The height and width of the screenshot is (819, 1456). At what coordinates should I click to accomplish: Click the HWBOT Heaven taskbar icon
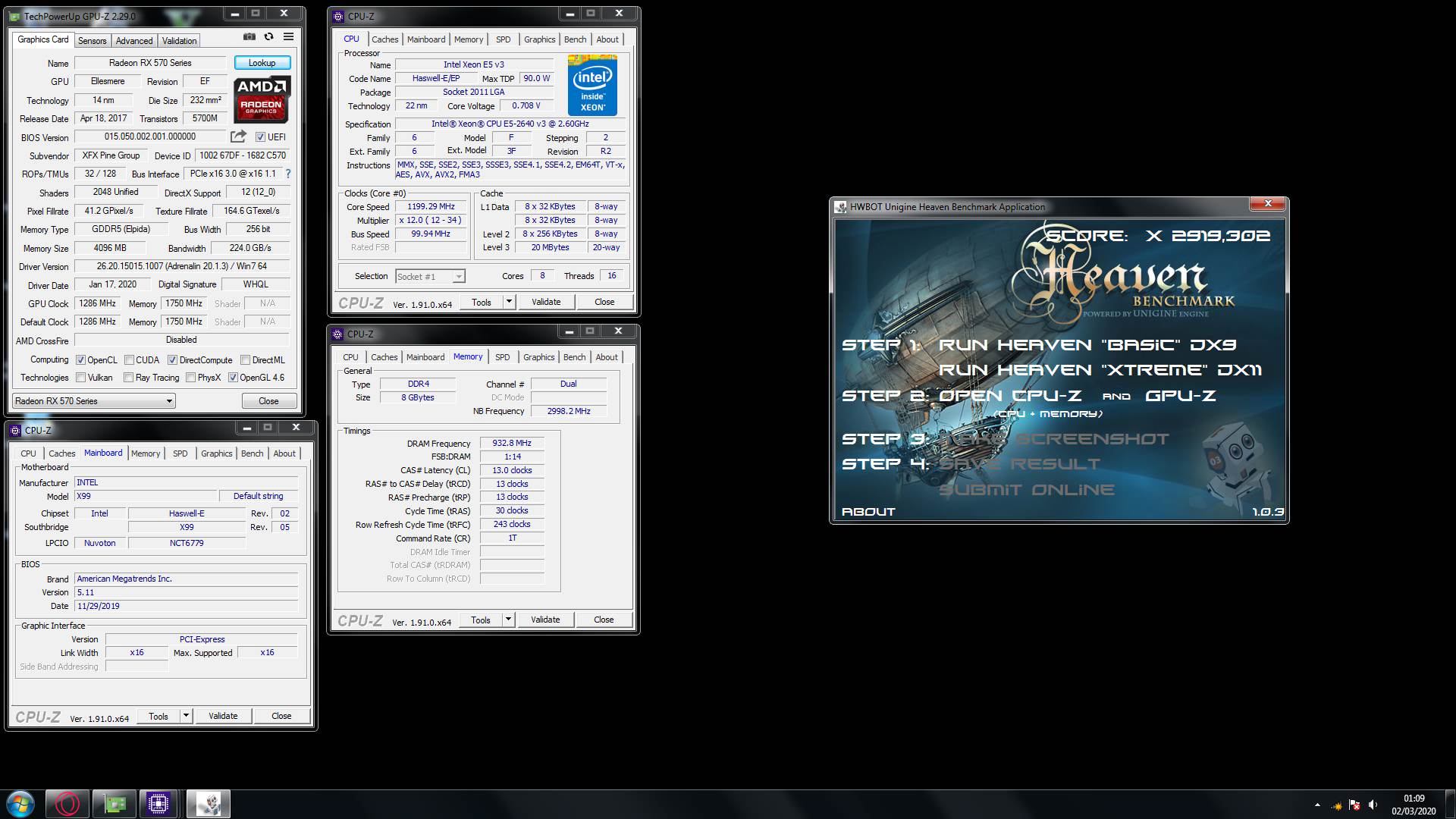click(x=209, y=804)
